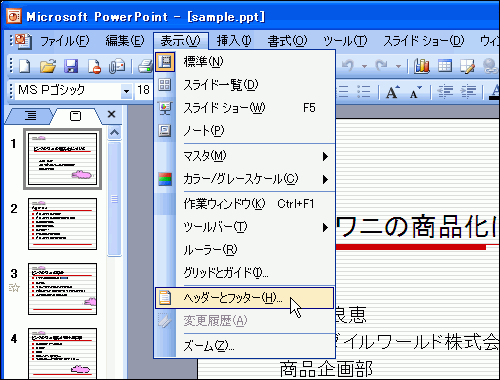Click the PowerPoint document icon in menu bar
This screenshot has height=380, width=500.
[x=23, y=41]
